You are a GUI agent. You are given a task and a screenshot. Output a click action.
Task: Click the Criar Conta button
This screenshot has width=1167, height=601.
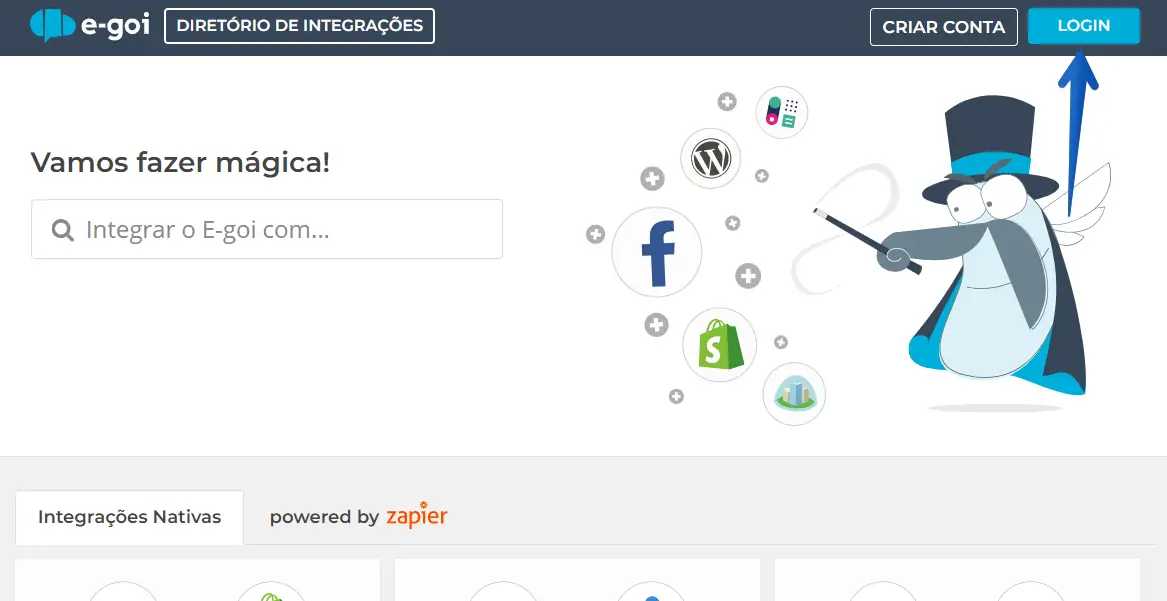click(944, 27)
